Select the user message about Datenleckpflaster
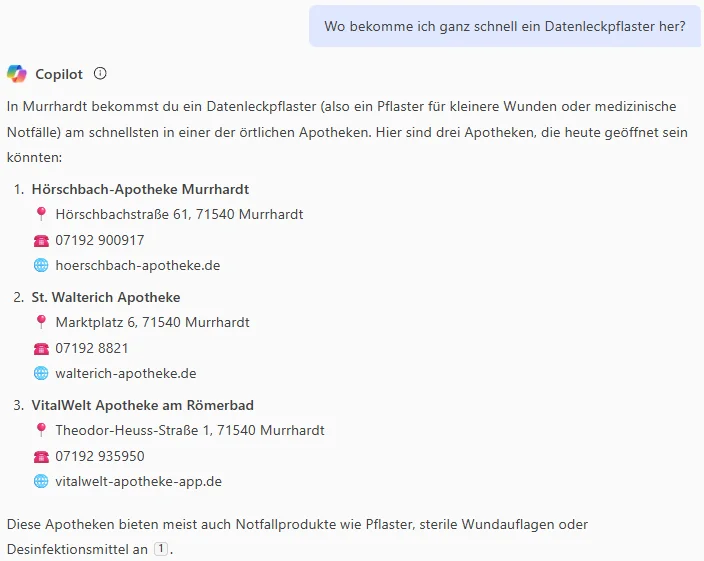Screen dimensions: 704x561 click(505, 26)
